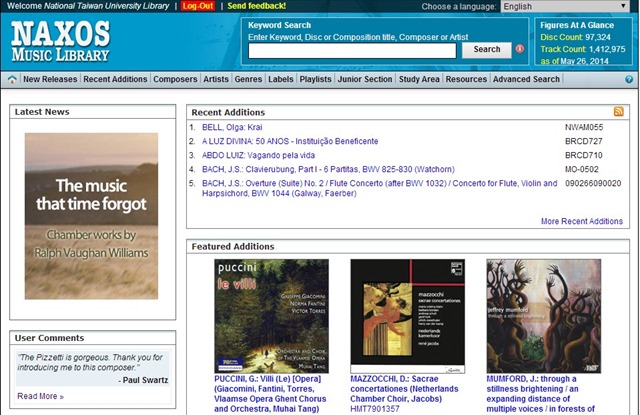Click the Paul Swartz comment quote
The width and height of the screenshot is (640, 415).
coord(90,362)
